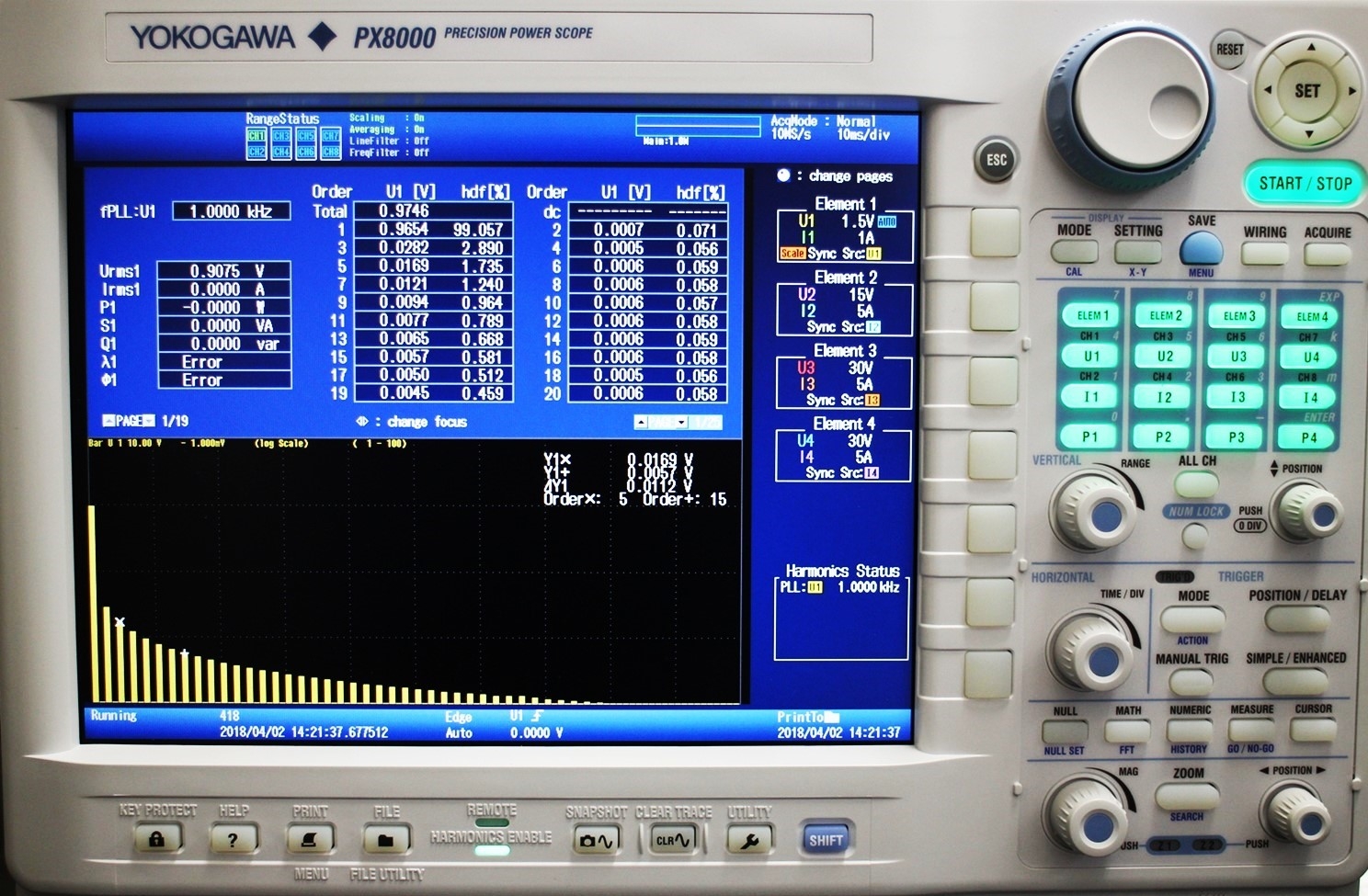Open the POSITION / DELAY trigger key
The height and width of the screenshot is (896, 1368).
click(1296, 619)
